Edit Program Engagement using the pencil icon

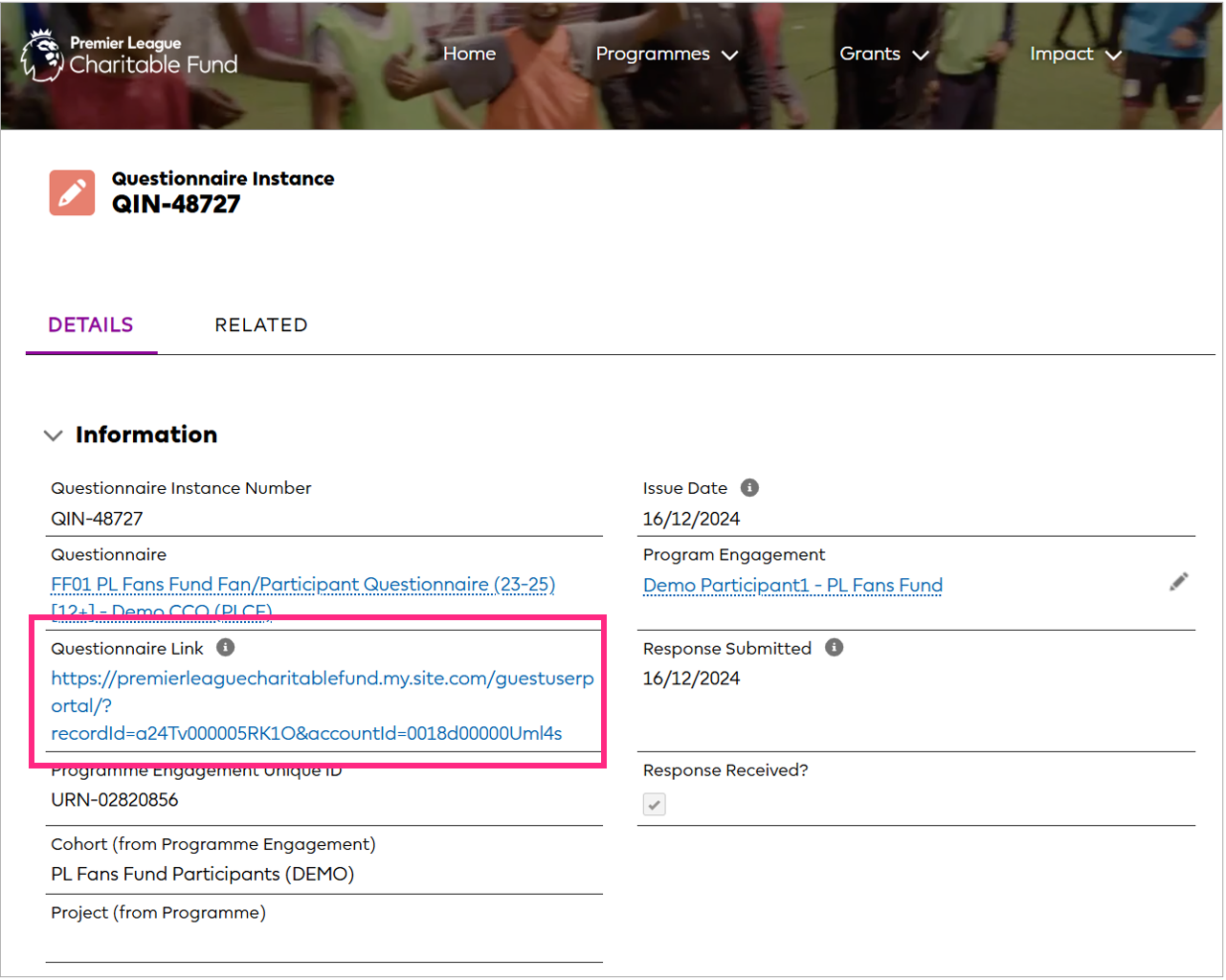[x=1180, y=581]
